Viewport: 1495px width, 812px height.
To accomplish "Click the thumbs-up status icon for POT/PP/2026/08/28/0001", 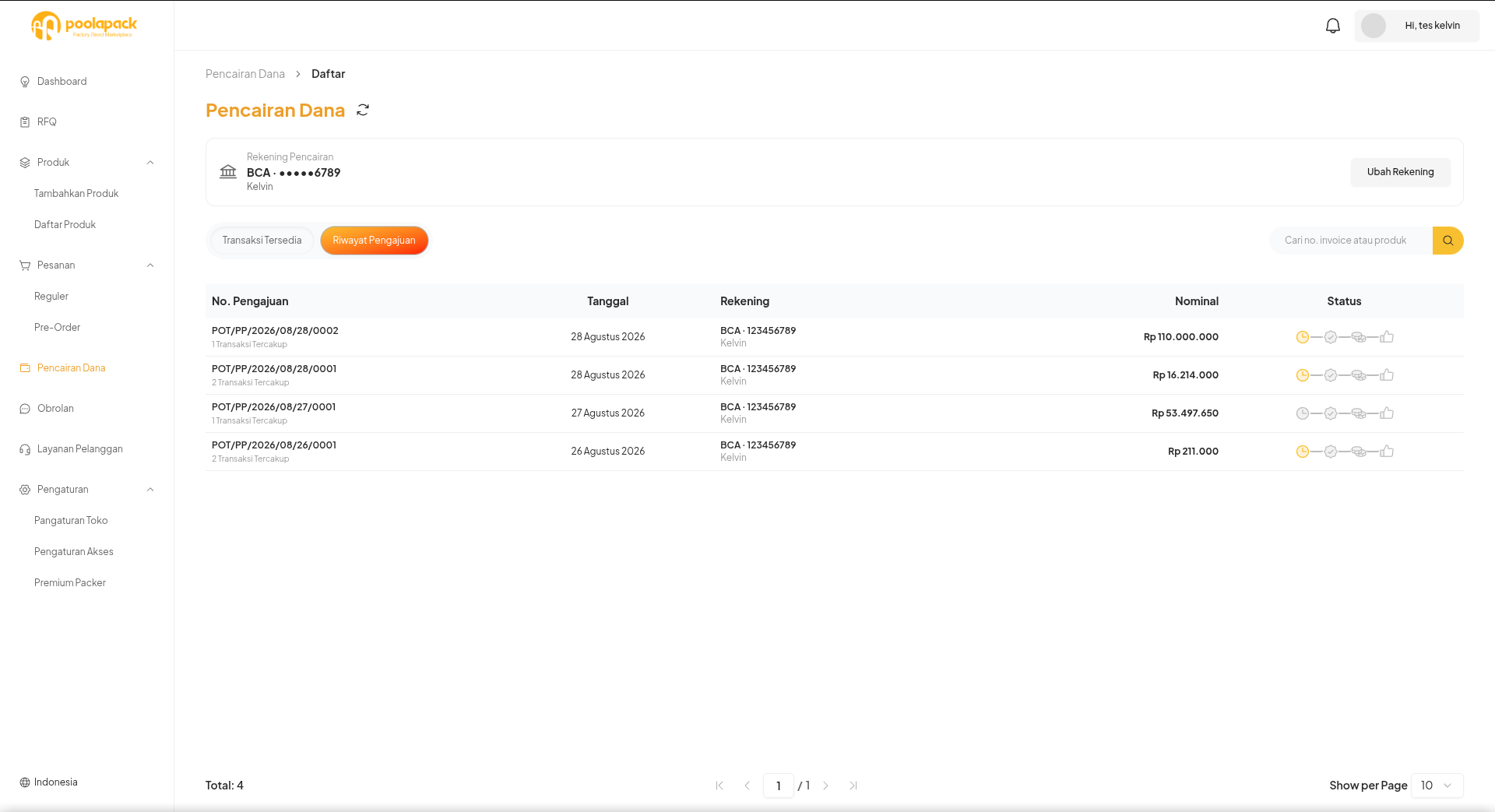I will tap(1387, 375).
